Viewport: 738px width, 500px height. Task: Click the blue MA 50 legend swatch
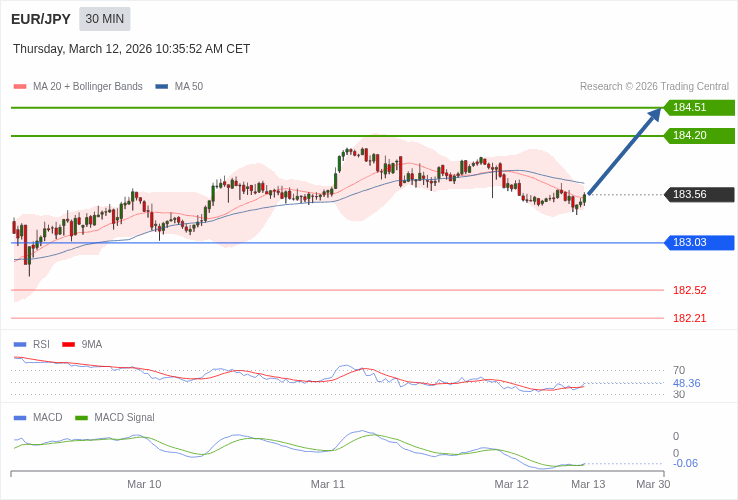(x=162, y=87)
